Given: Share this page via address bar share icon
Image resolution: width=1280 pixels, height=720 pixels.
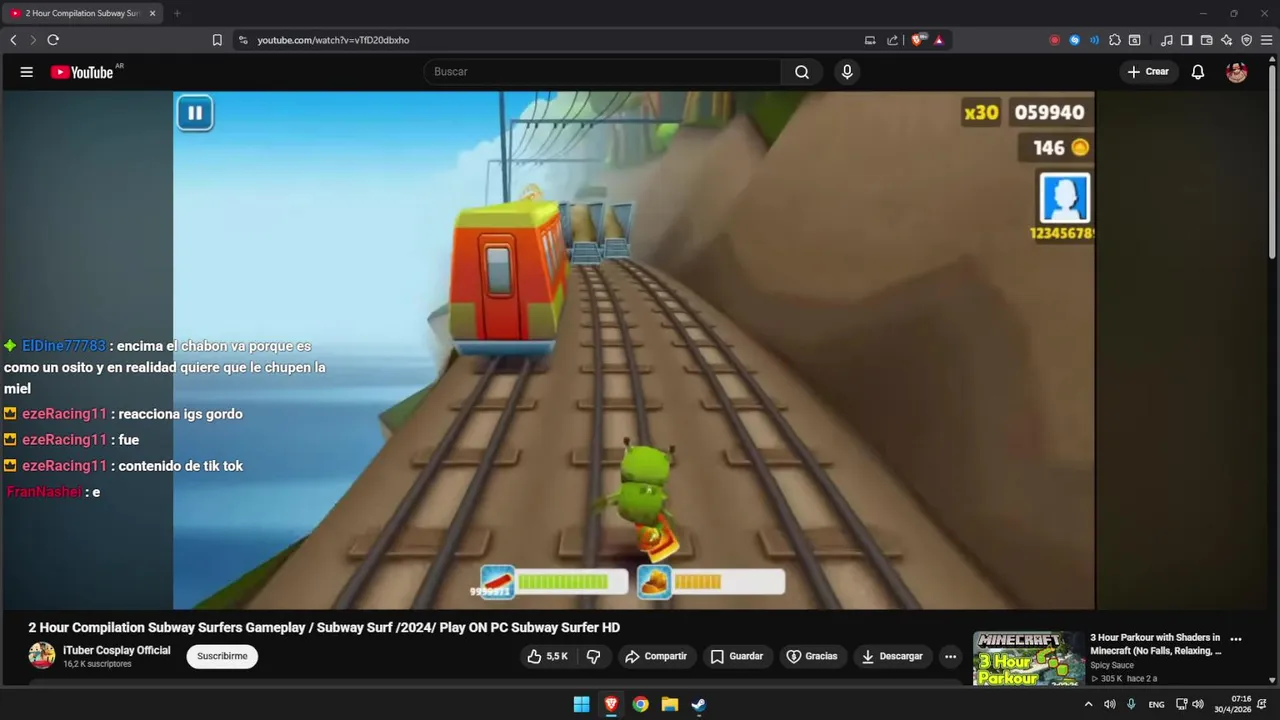Looking at the screenshot, I should [x=893, y=40].
